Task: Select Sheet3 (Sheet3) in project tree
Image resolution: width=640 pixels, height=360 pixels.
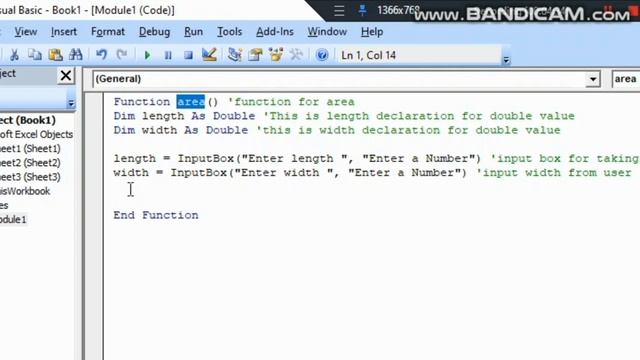Action: (30, 177)
